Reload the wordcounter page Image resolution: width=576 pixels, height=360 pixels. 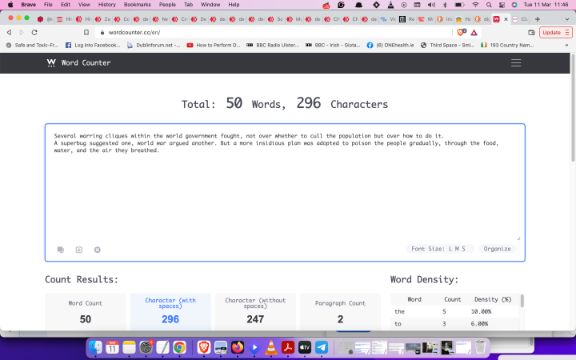34,32
